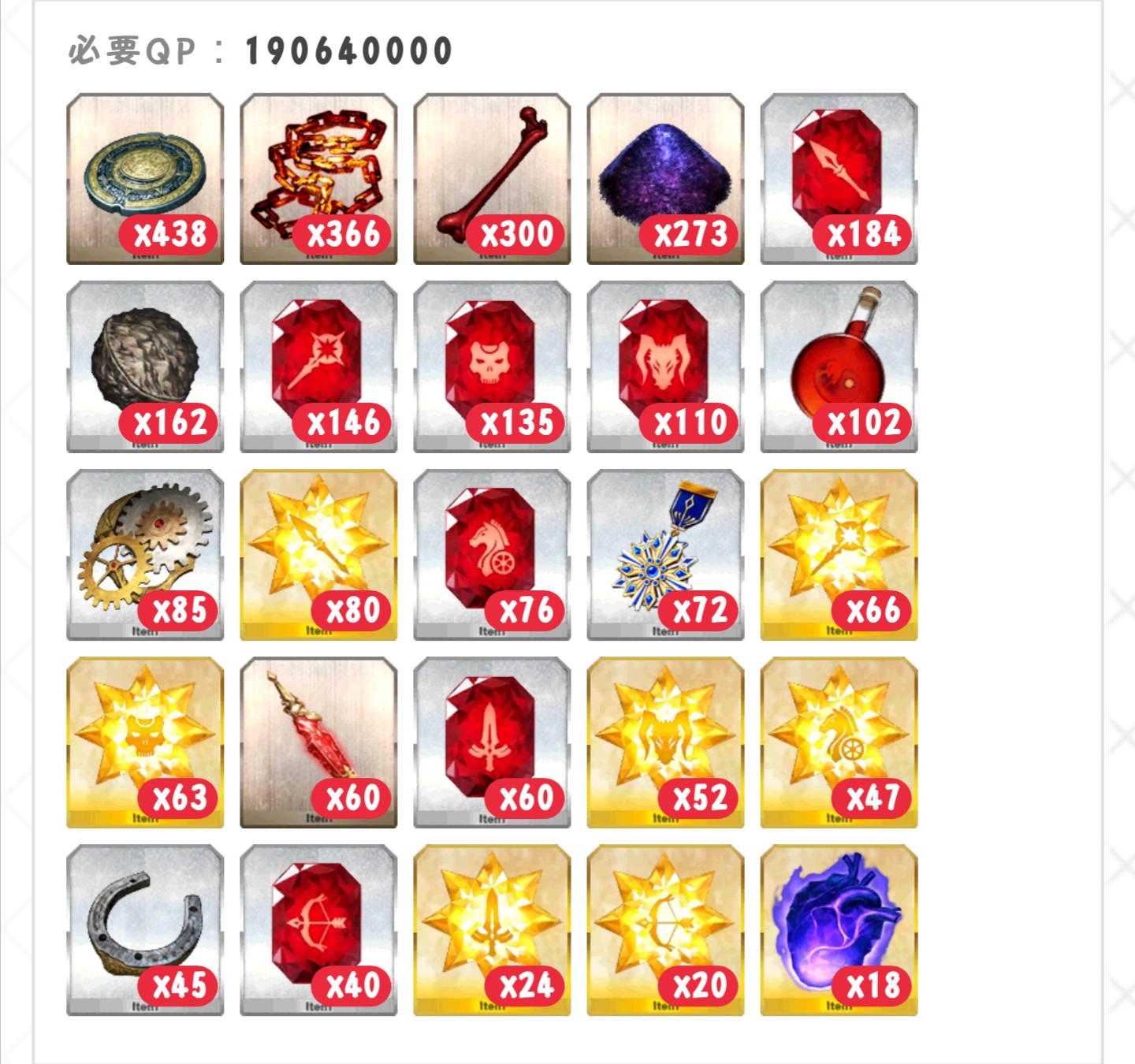Select red Lancer gem x184
This screenshot has width=1135, height=1064.
839,179
